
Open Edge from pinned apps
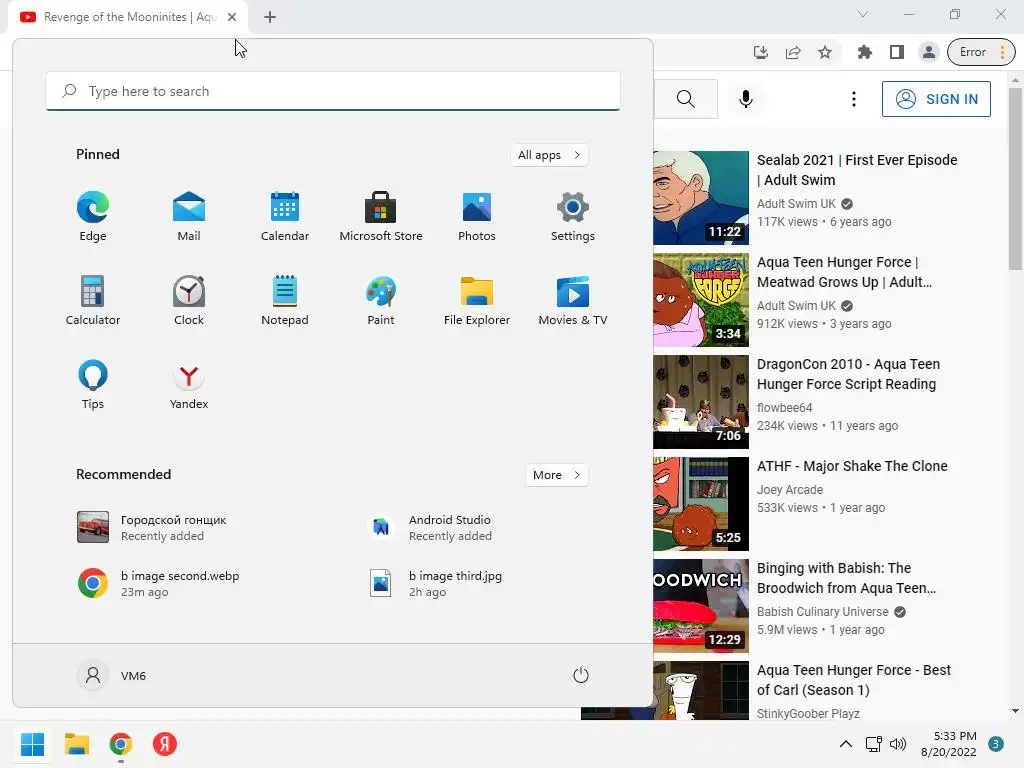(x=93, y=217)
